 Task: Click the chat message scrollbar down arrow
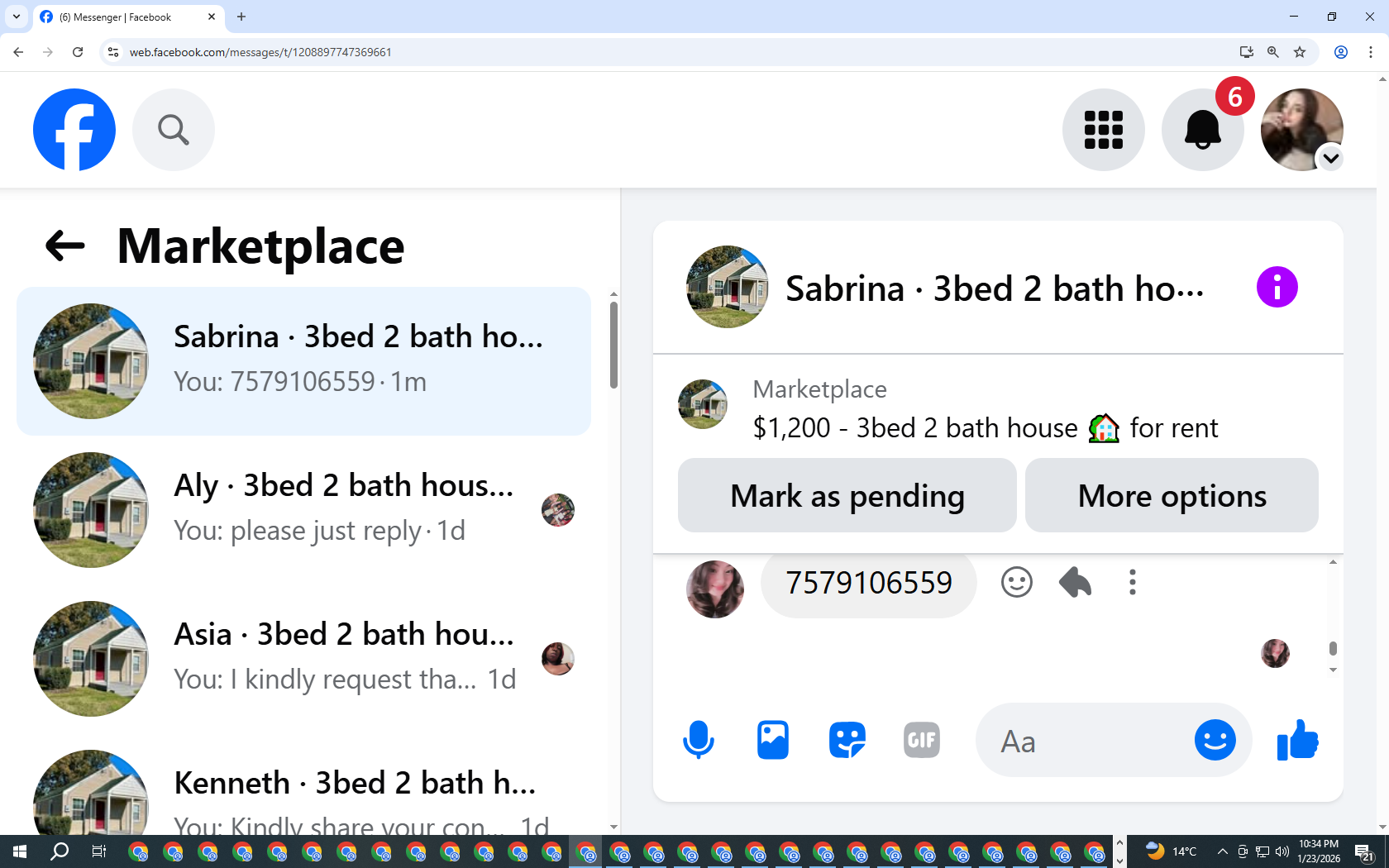coord(1333,670)
